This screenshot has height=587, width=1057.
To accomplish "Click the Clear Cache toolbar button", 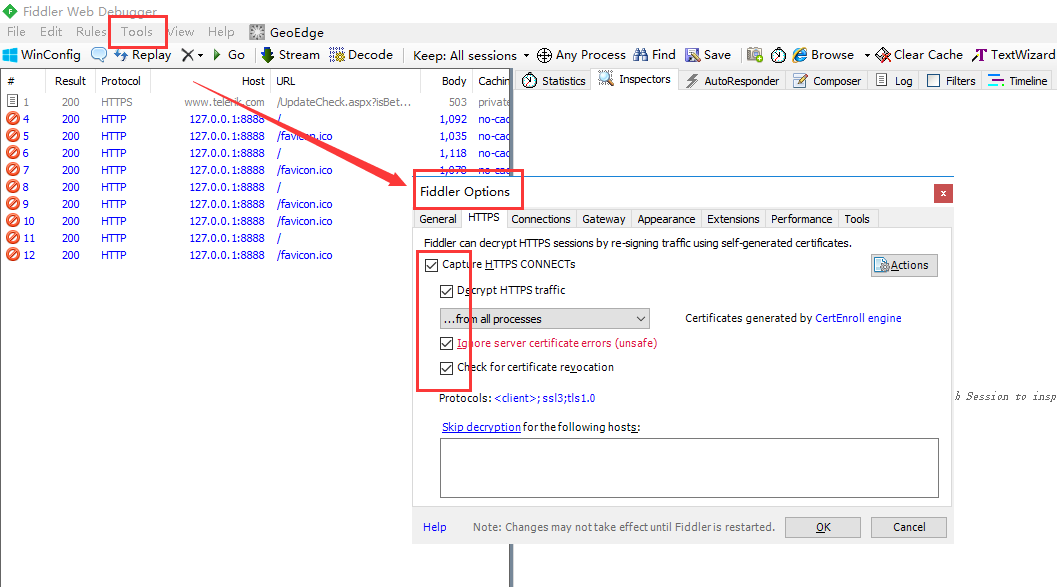I will (919, 55).
